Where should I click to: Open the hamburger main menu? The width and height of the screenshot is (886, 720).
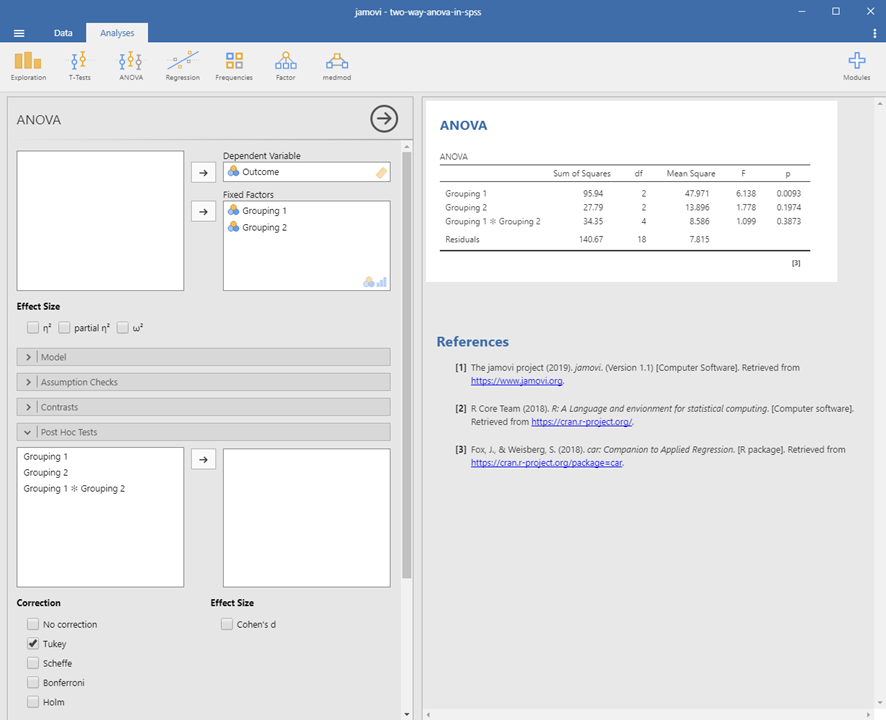19,33
